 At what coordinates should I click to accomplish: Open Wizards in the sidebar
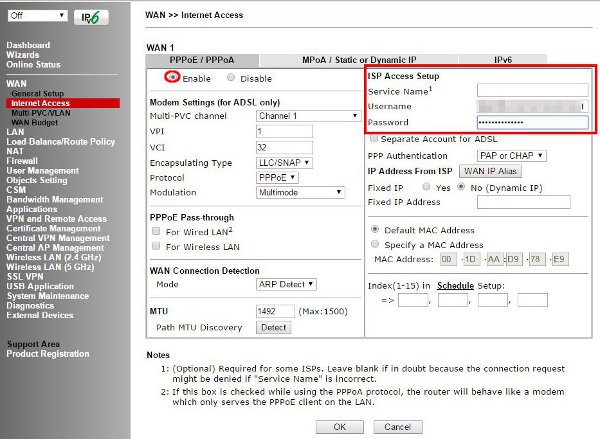23,55
